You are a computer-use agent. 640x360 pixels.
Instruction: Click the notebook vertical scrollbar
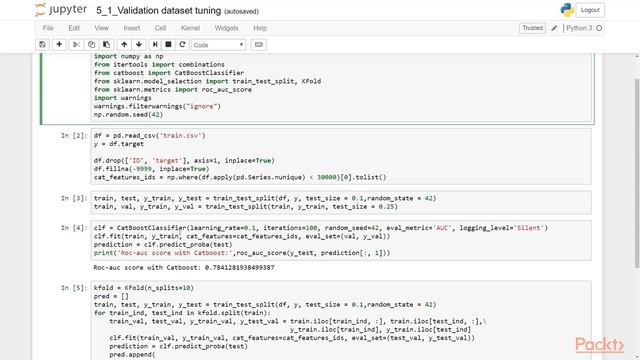coord(637,173)
